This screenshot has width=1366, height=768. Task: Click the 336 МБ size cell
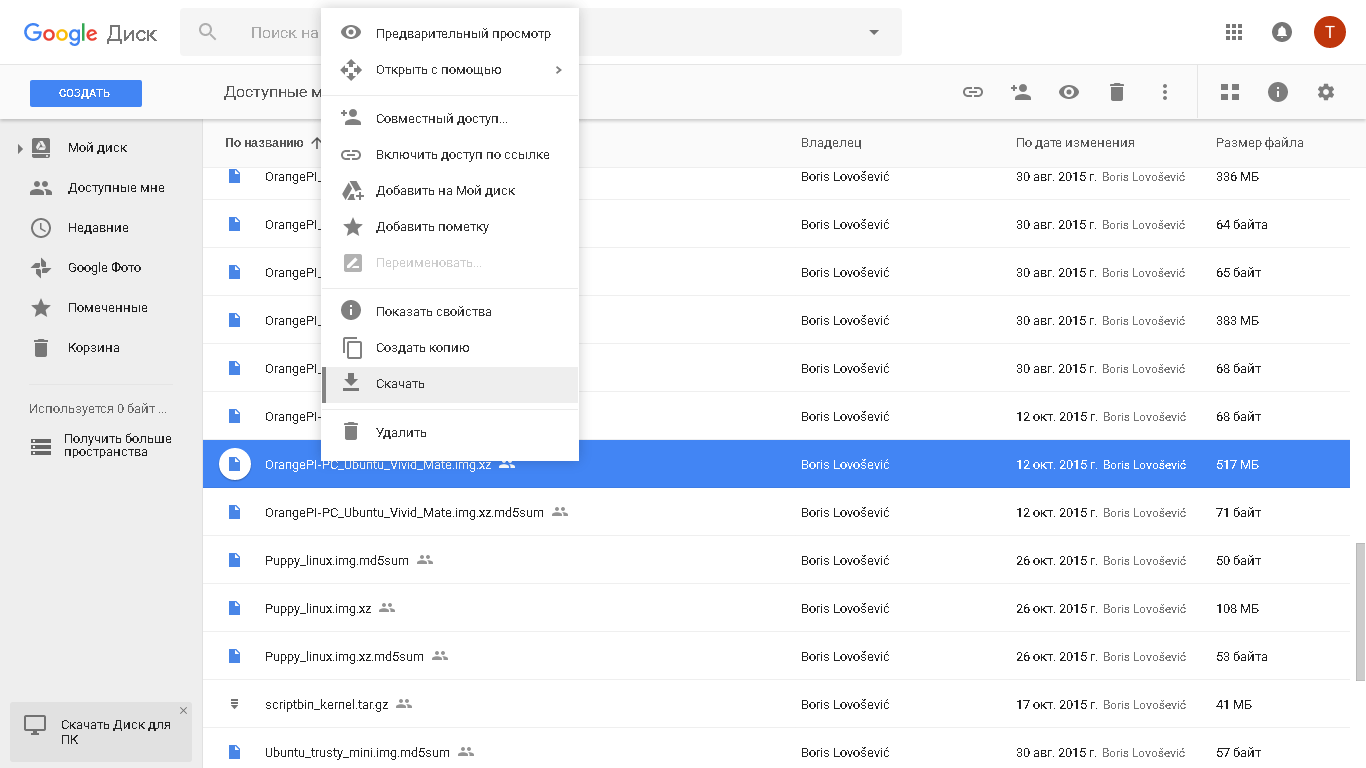1237,177
